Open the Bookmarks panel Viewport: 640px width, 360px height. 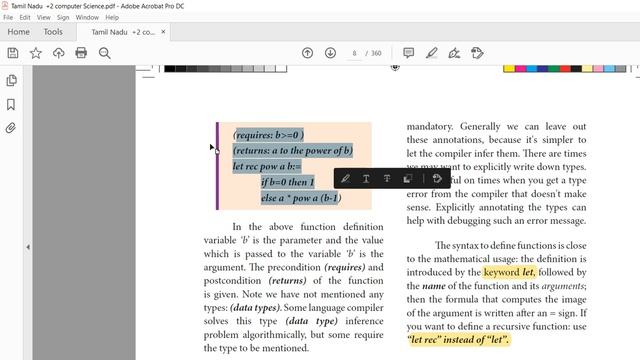(11, 104)
